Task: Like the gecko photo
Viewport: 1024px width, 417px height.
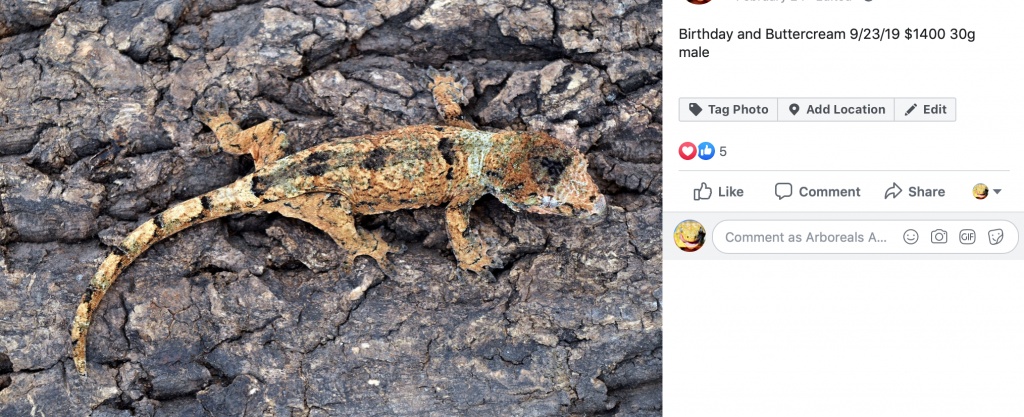Action: [718, 192]
